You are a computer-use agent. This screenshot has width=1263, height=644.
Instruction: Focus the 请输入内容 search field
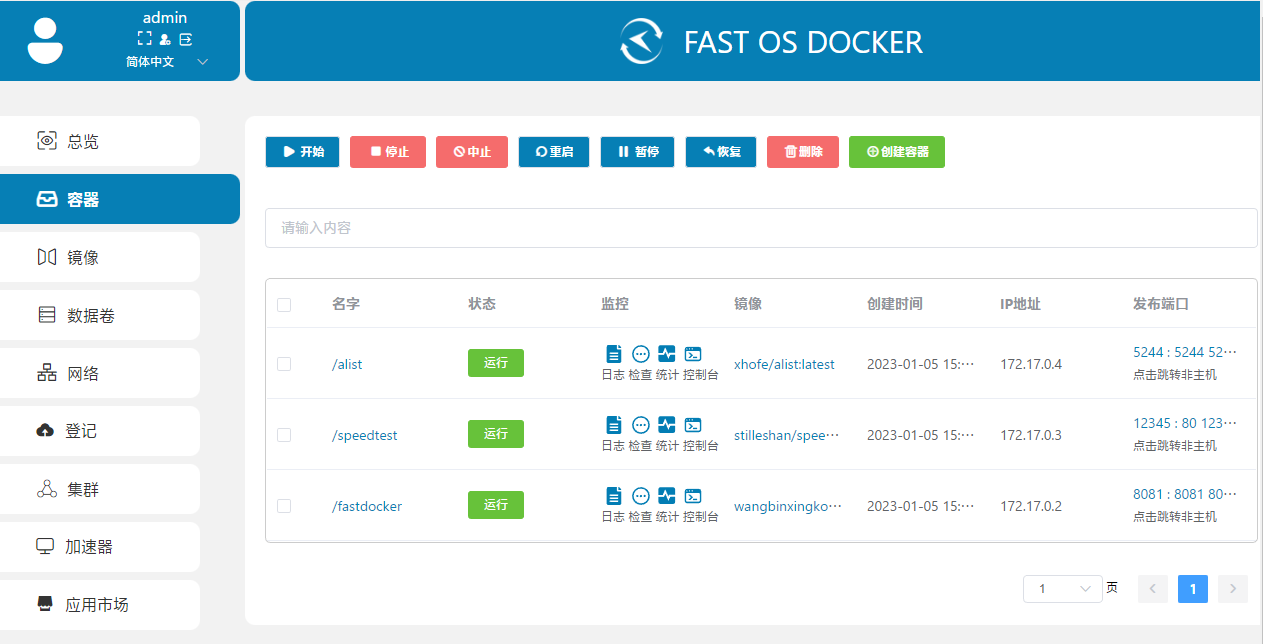pos(760,228)
